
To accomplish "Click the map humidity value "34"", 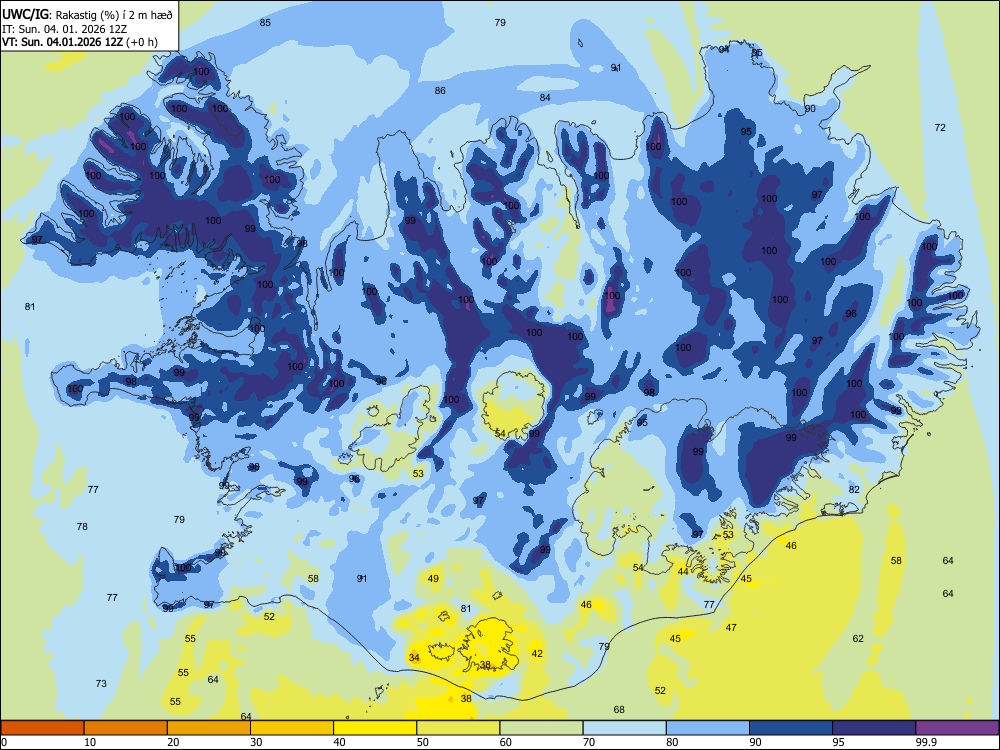I will [415, 658].
